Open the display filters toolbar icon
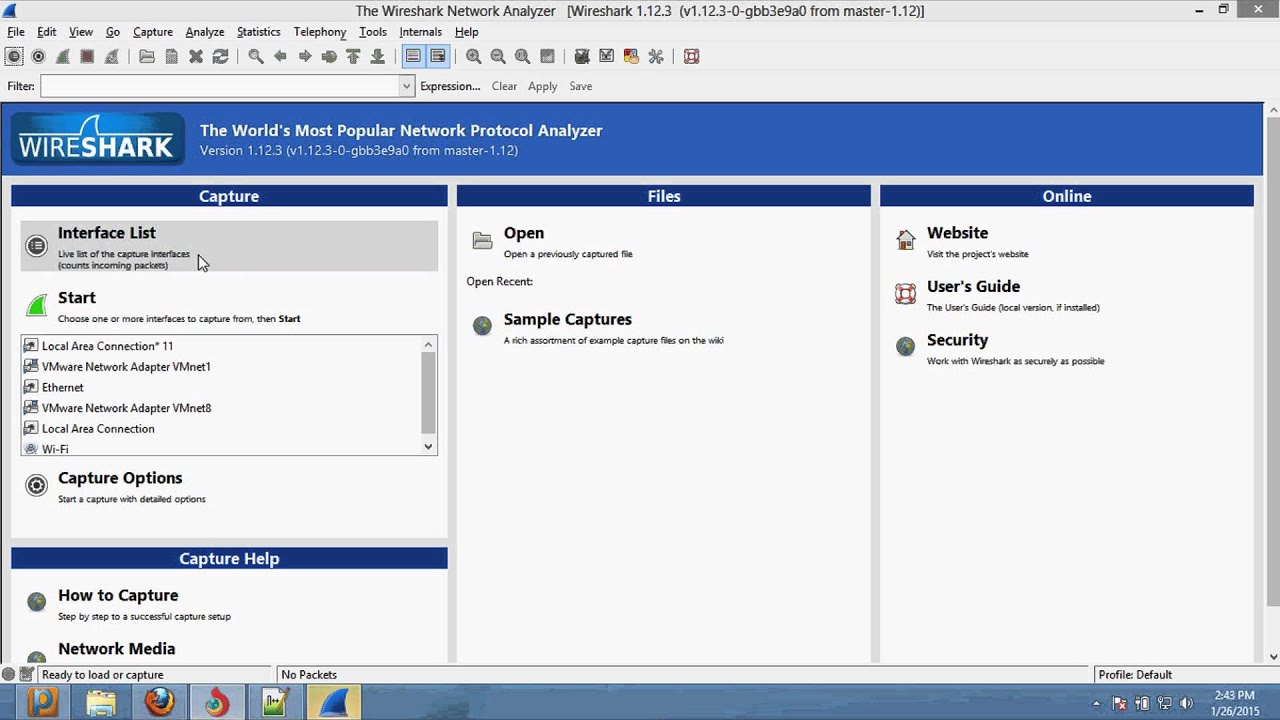 (x=606, y=57)
